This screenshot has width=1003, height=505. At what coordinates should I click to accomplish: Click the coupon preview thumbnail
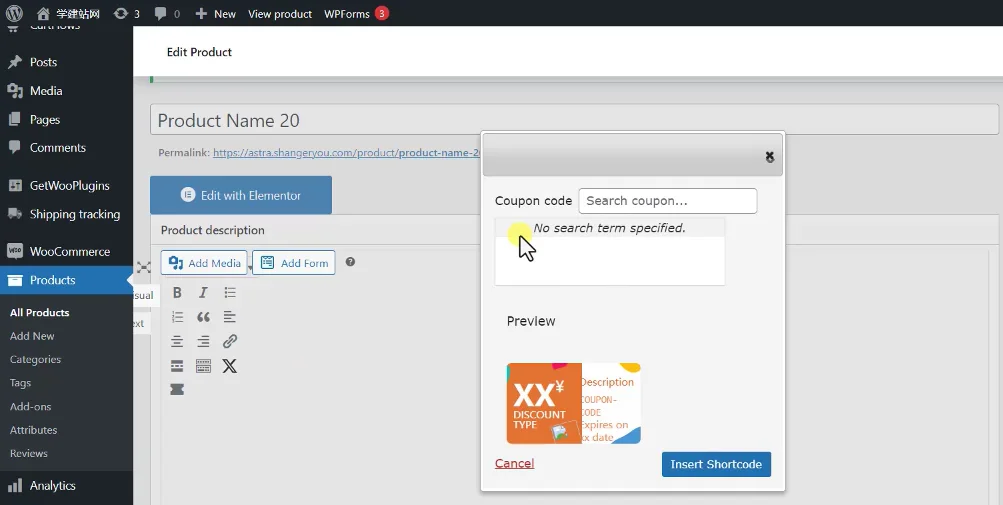click(x=573, y=403)
